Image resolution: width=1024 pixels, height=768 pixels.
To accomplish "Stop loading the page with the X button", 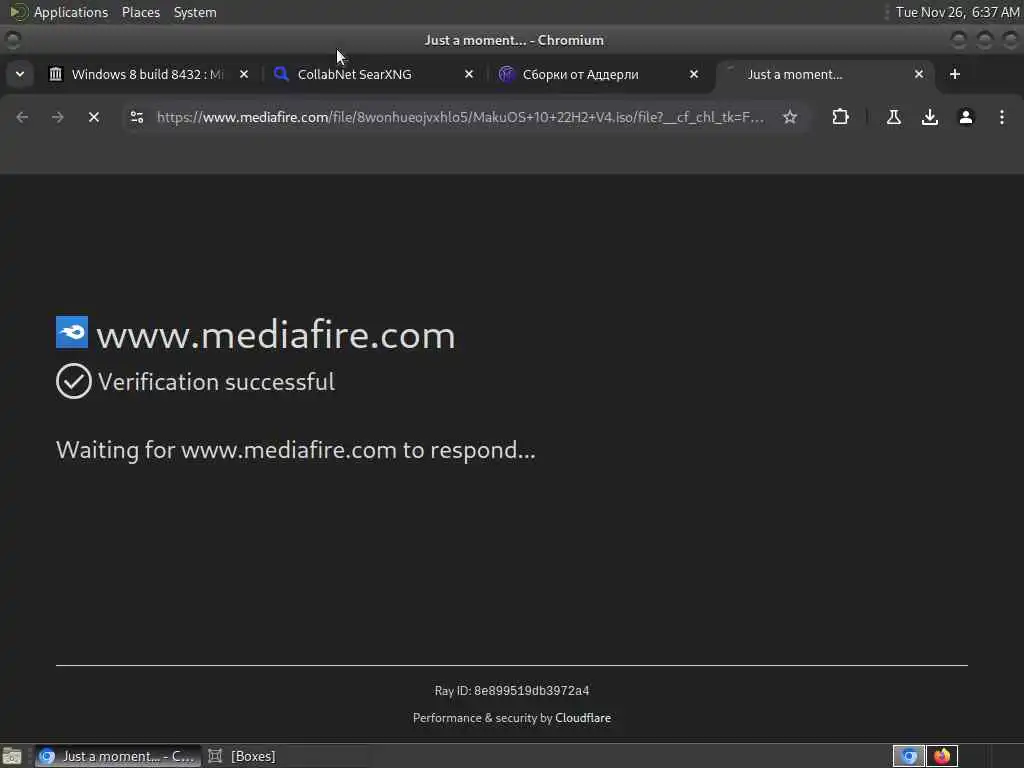I will coord(94,117).
